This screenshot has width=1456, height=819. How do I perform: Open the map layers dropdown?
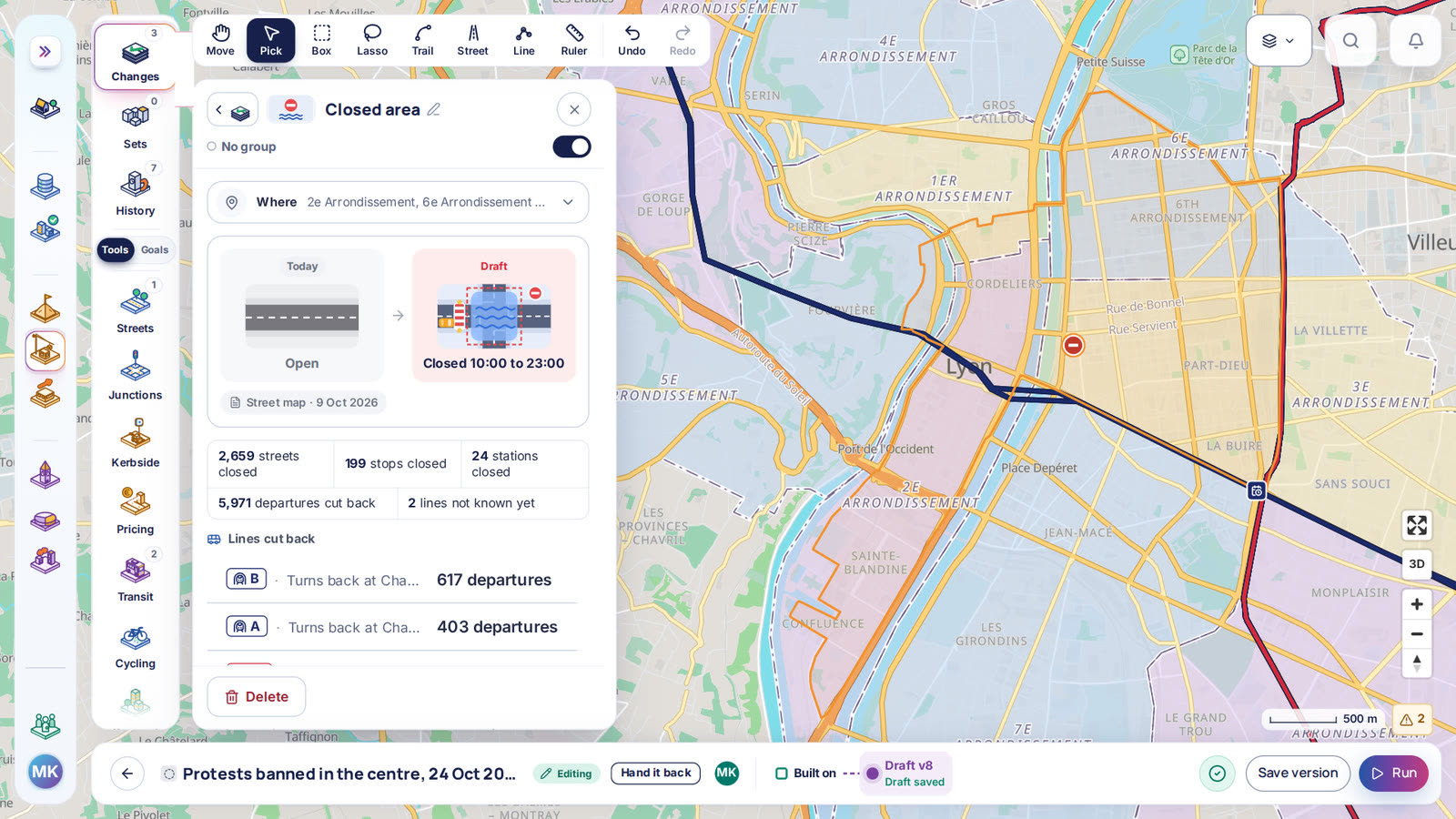point(1279,40)
